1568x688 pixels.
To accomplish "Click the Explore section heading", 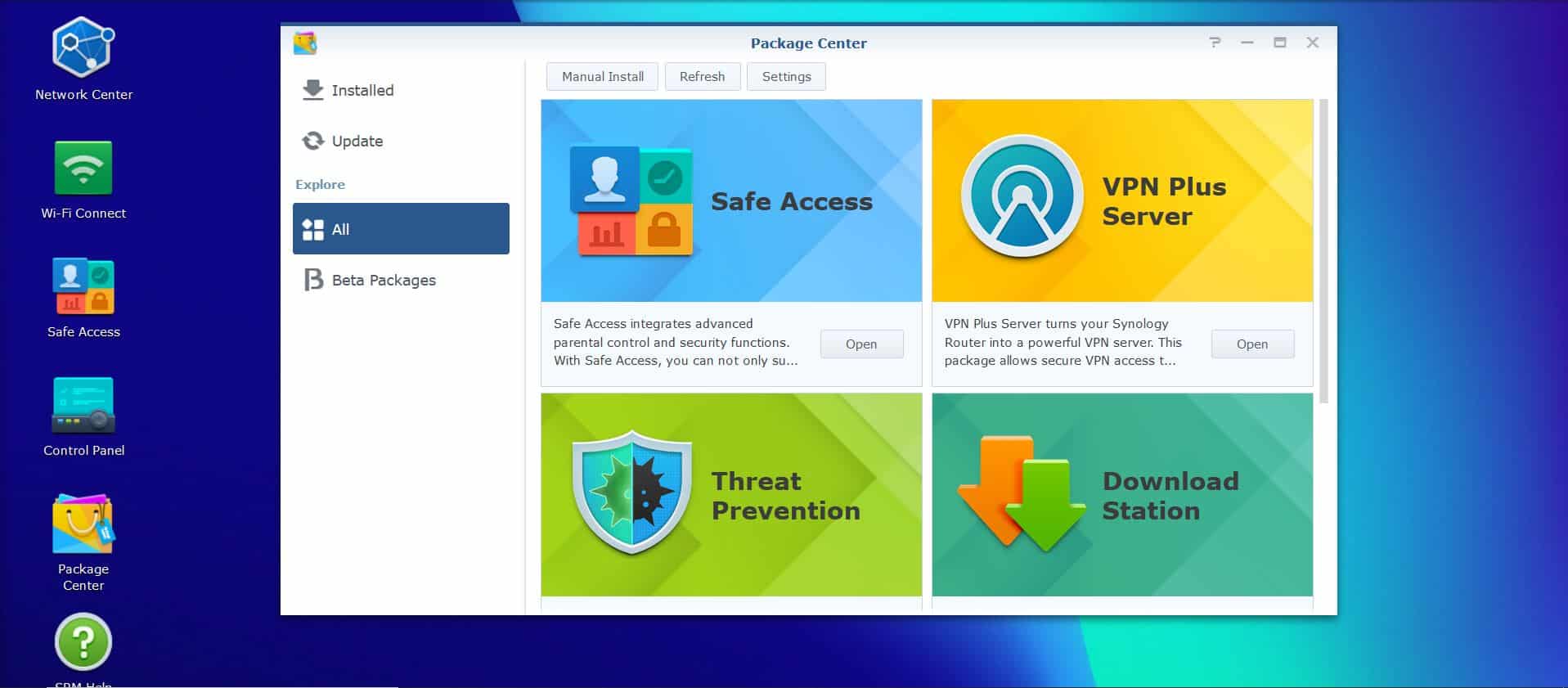I will click(320, 184).
